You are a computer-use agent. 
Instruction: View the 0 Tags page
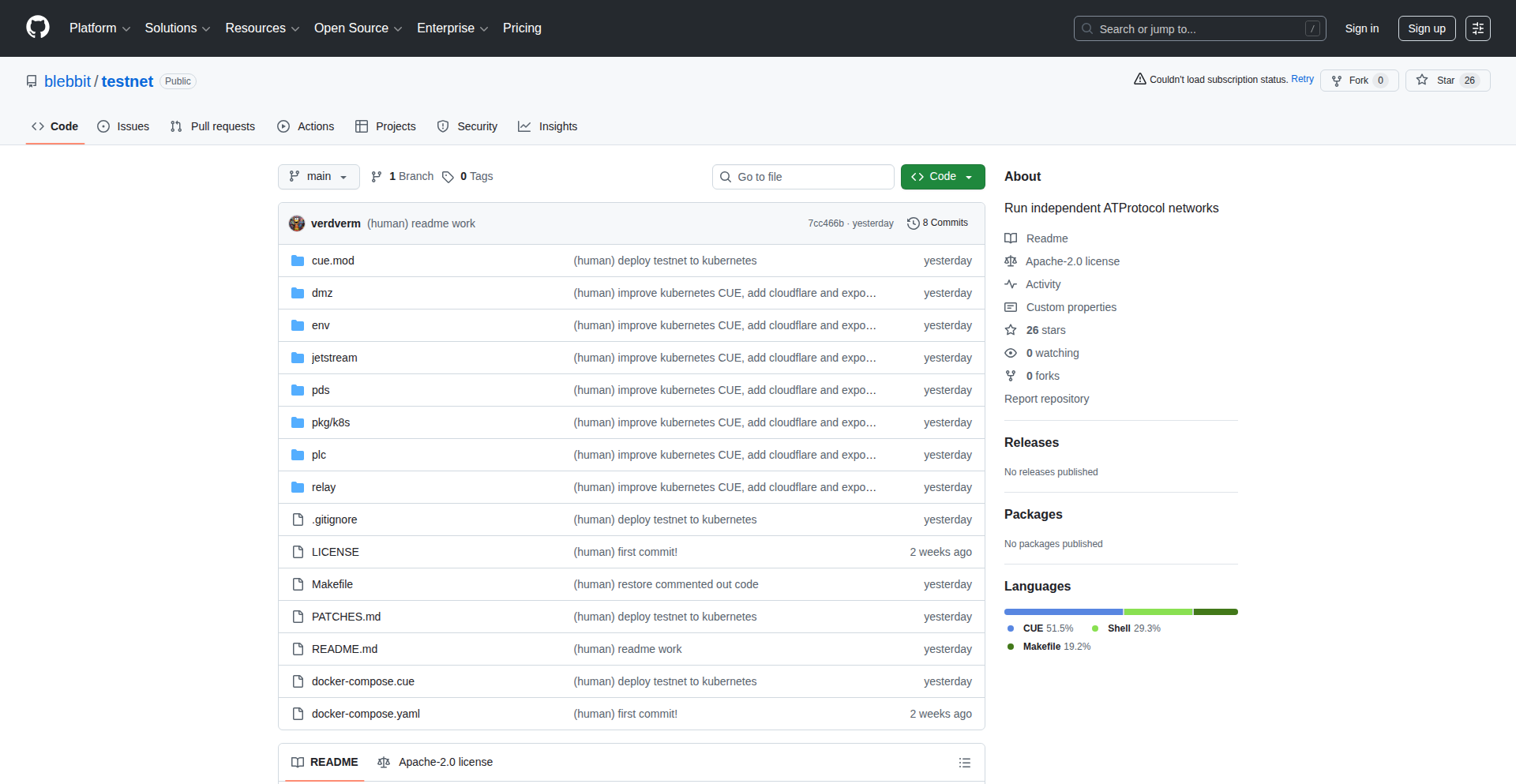coord(467,177)
